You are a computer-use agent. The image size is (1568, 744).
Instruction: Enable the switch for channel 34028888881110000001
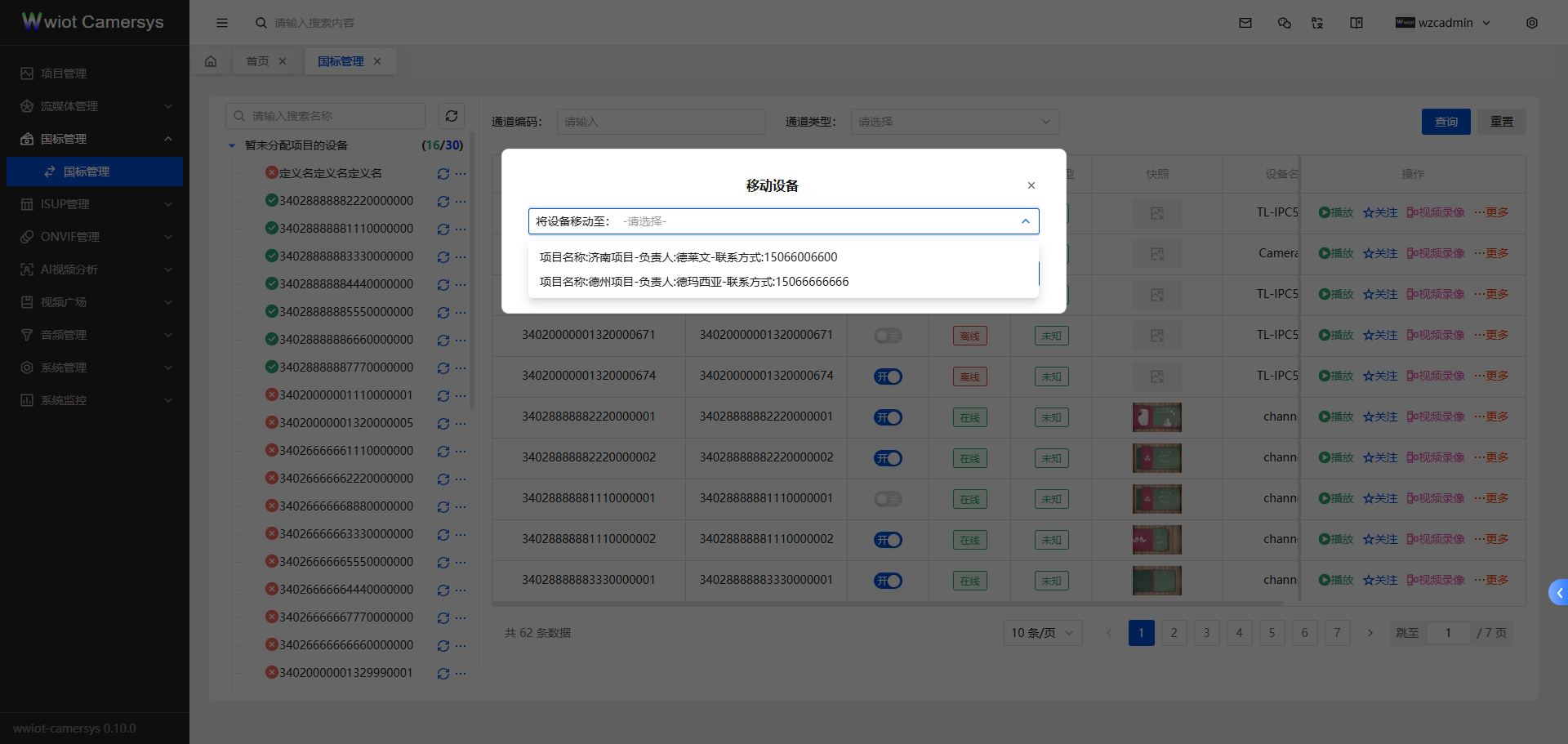(x=889, y=499)
